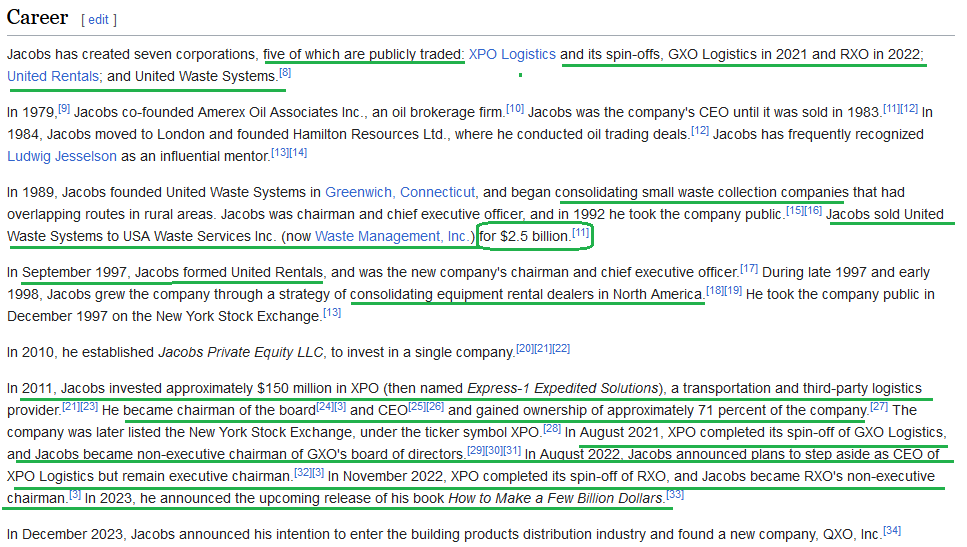The image size is (967, 547).
Task: Open citation [23] after logistics provider
Action: click(89, 406)
